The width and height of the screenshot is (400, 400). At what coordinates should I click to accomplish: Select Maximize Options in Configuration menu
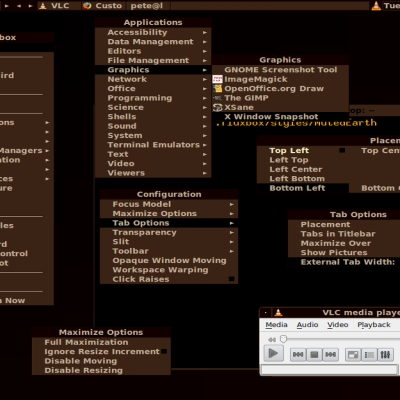[169, 213]
